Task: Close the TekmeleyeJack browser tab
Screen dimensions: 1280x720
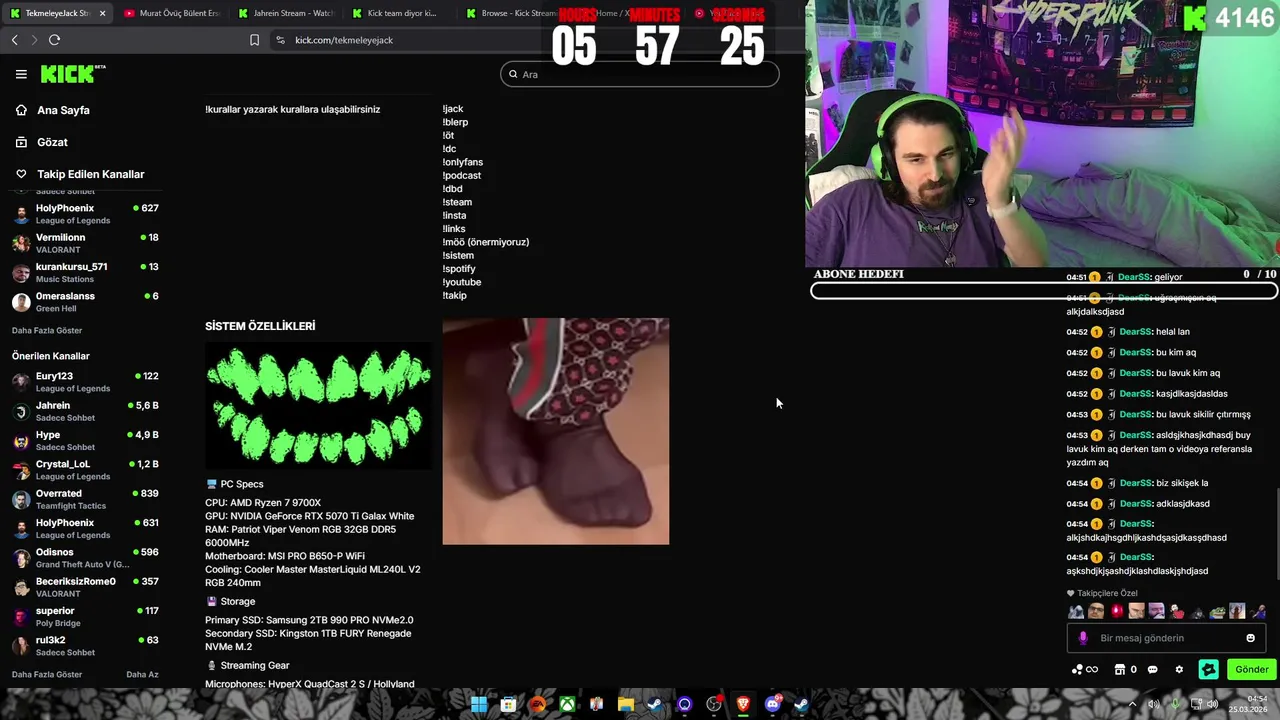Action: [x=102, y=14]
